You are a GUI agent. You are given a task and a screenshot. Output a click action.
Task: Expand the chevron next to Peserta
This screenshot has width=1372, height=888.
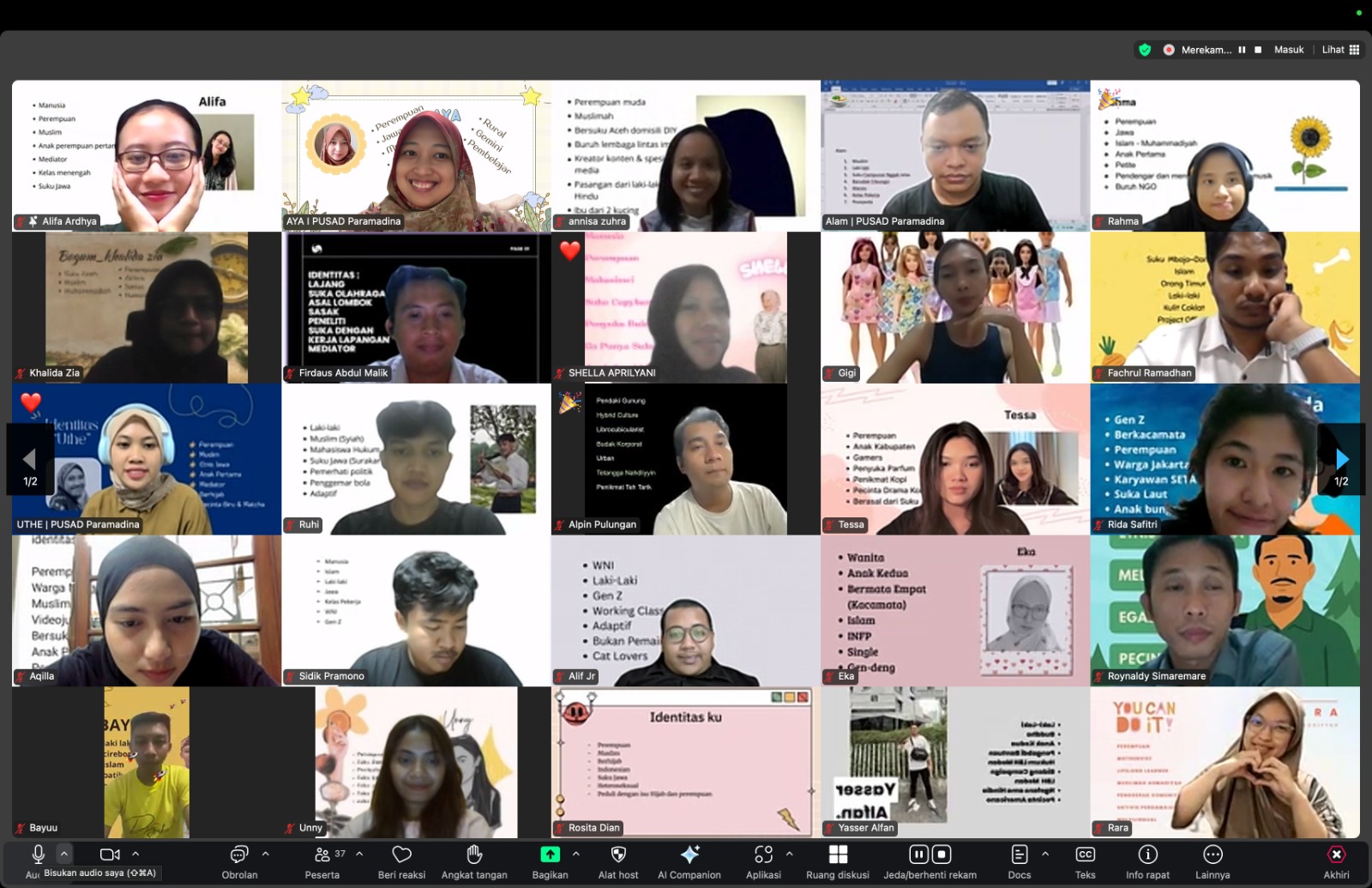[x=359, y=854]
